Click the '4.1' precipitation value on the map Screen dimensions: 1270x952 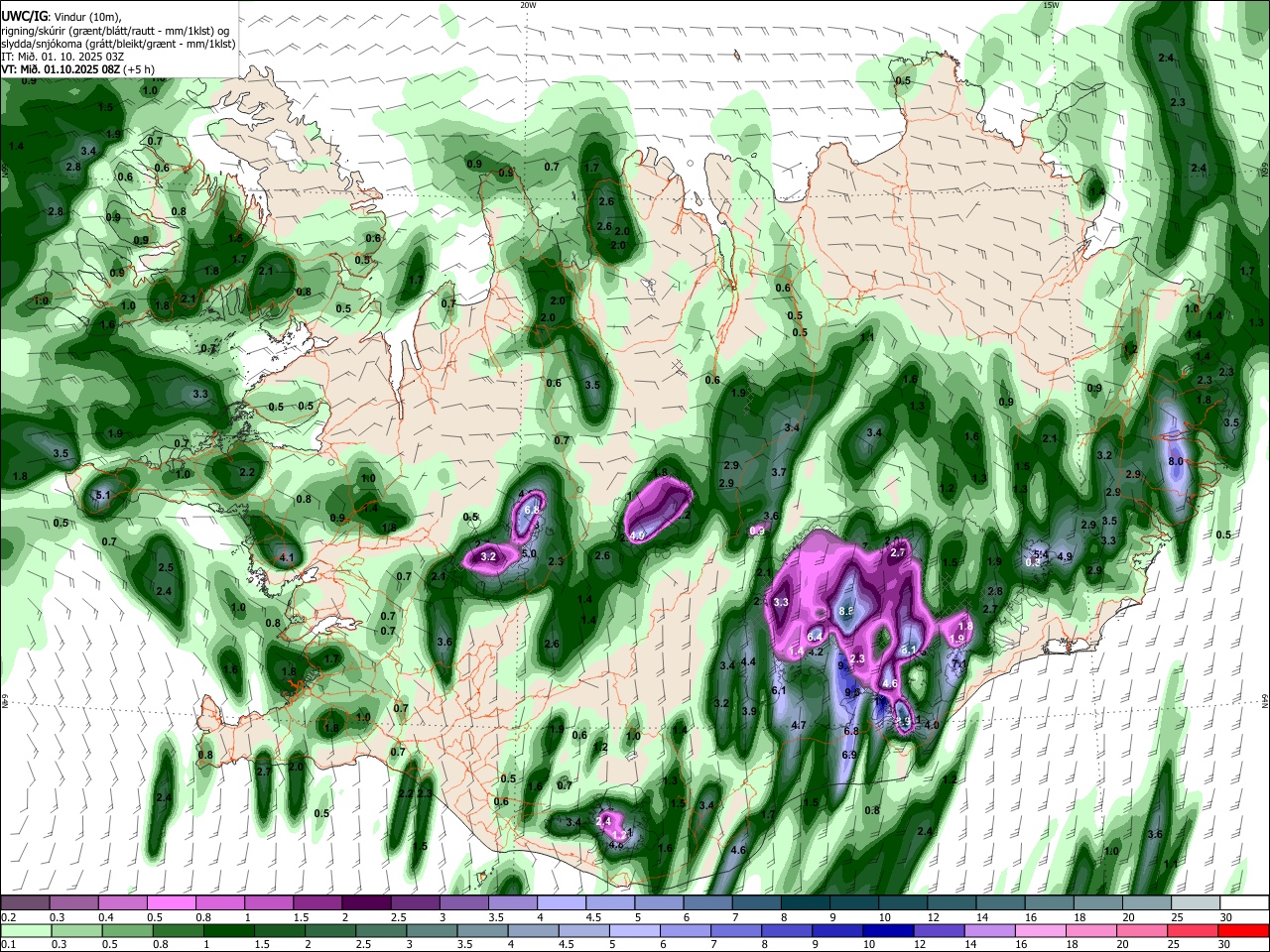click(287, 558)
